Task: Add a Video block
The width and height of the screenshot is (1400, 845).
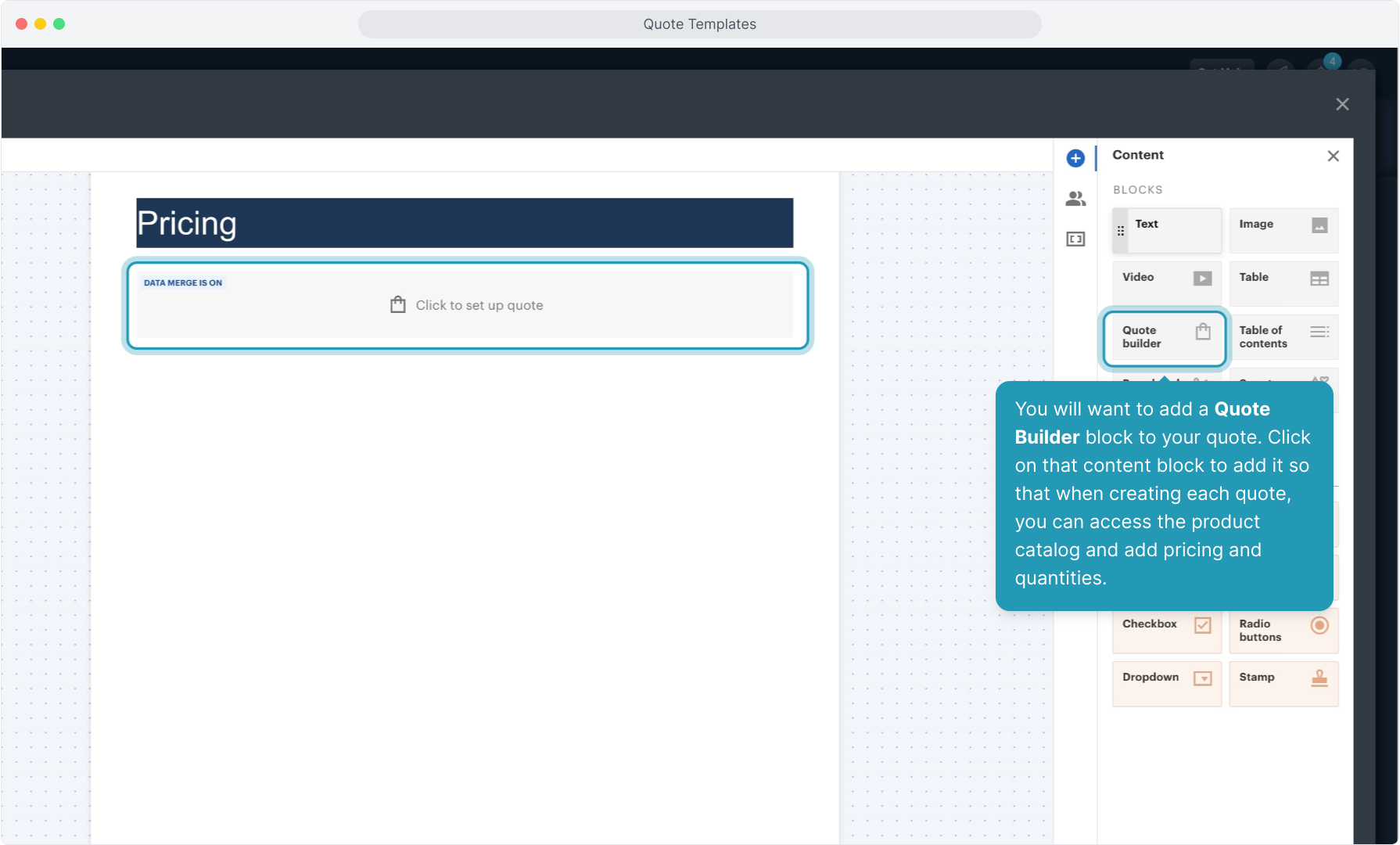Action: (x=1166, y=282)
